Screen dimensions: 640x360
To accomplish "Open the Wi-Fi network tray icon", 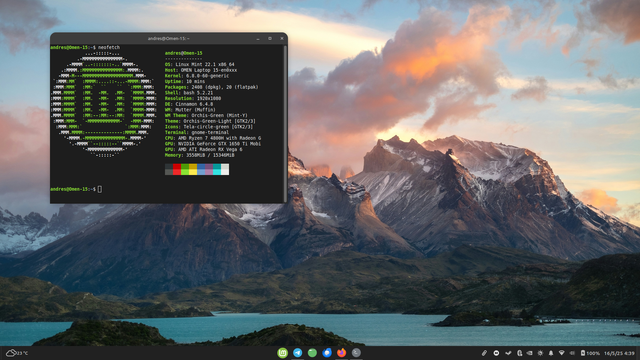I will coord(562,353).
